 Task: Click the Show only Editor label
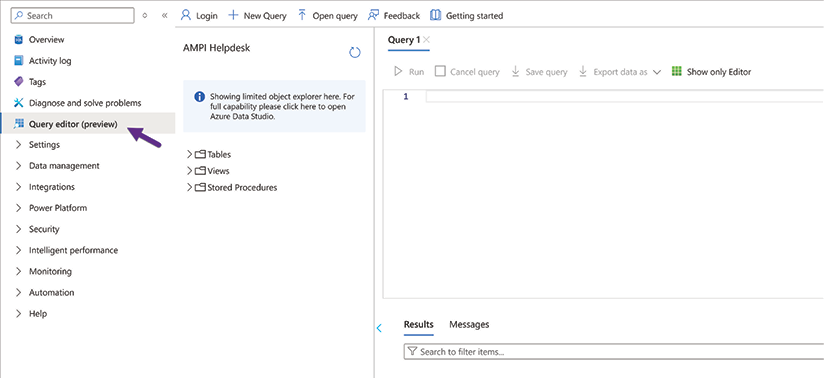[x=719, y=72]
